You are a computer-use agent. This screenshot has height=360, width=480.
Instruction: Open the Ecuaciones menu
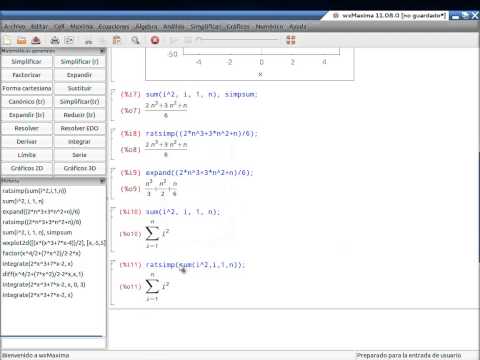point(114,27)
